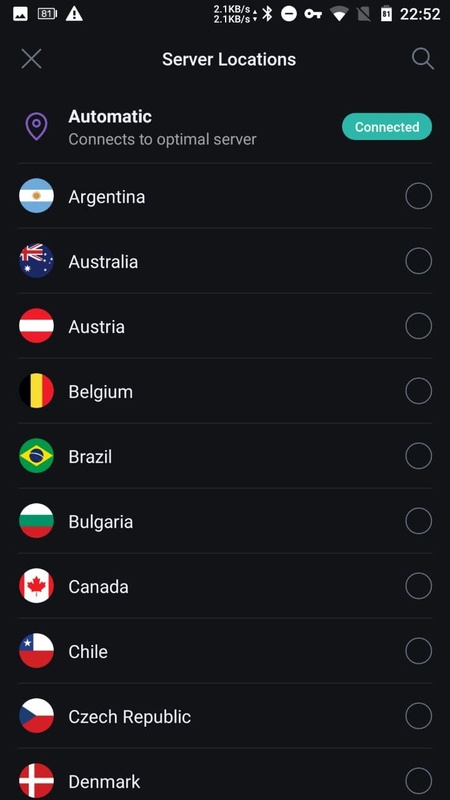The image size is (450, 800).
Task: Tap the purple location pin icon
Action: click(37, 127)
